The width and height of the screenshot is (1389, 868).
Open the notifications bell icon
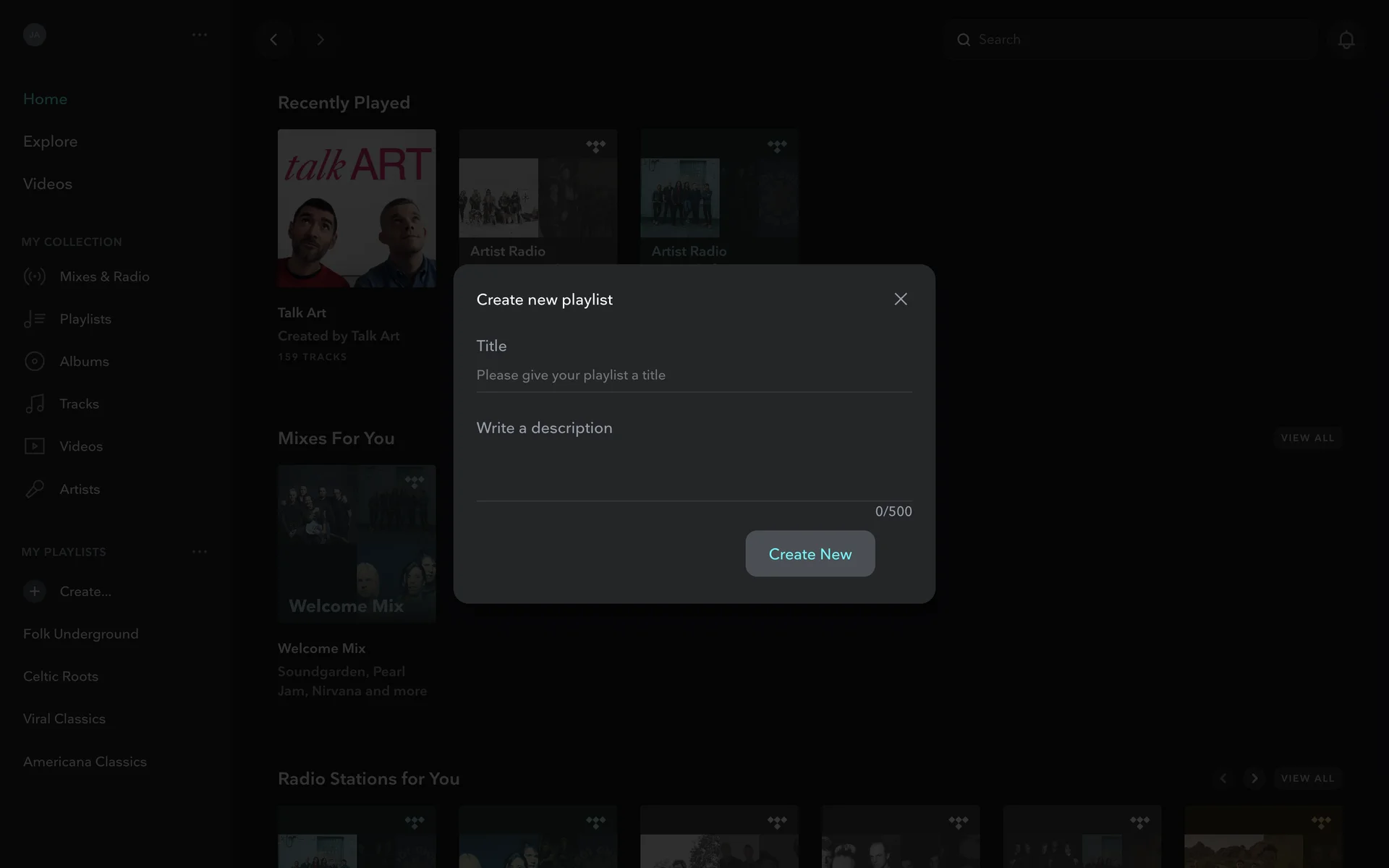click(1346, 40)
